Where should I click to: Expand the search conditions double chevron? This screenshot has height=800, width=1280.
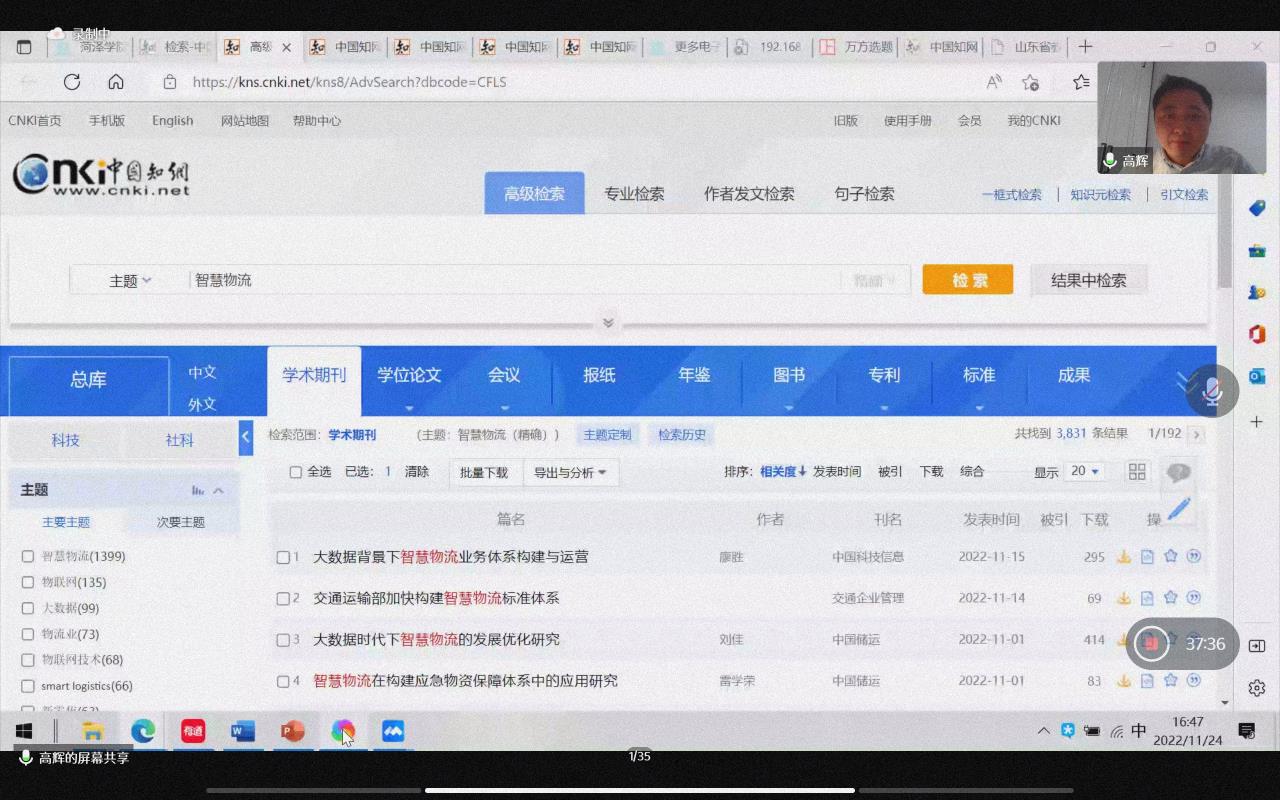click(x=608, y=323)
